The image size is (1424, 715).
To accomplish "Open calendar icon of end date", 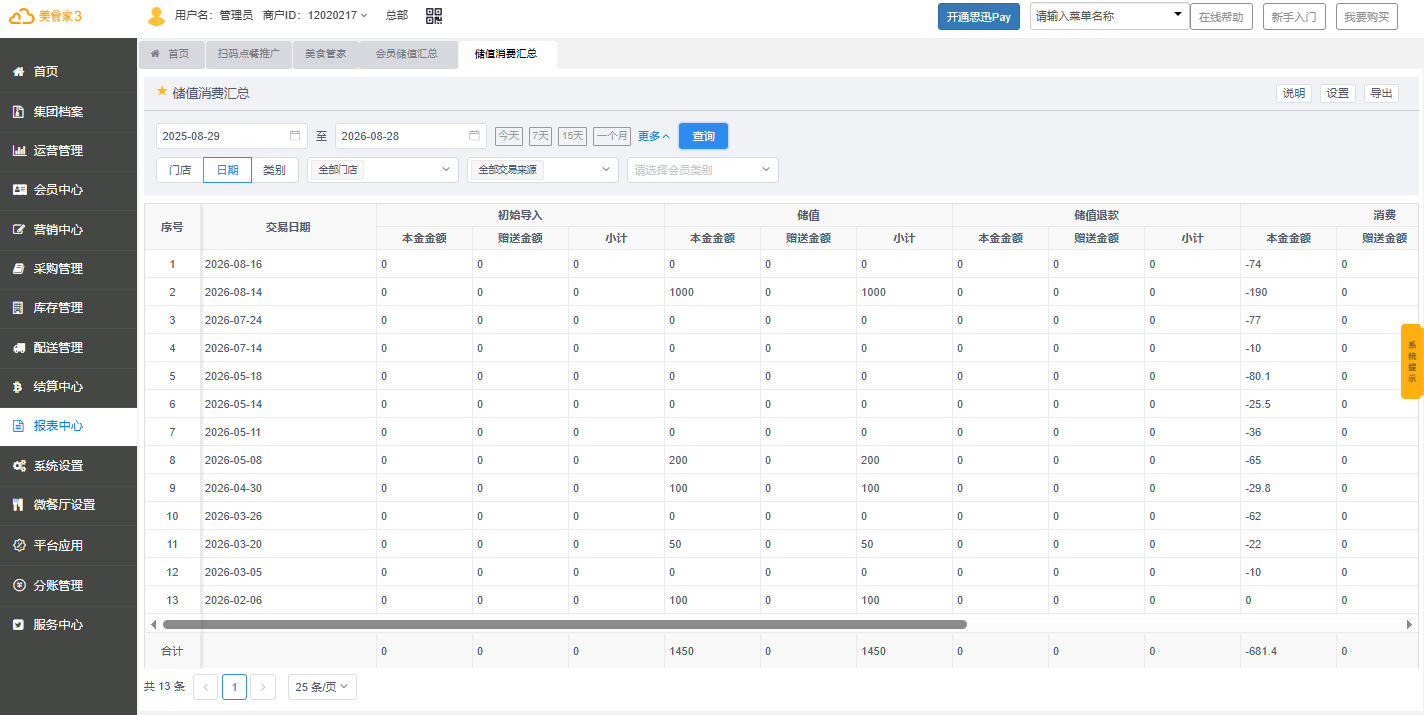I will [x=474, y=136].
